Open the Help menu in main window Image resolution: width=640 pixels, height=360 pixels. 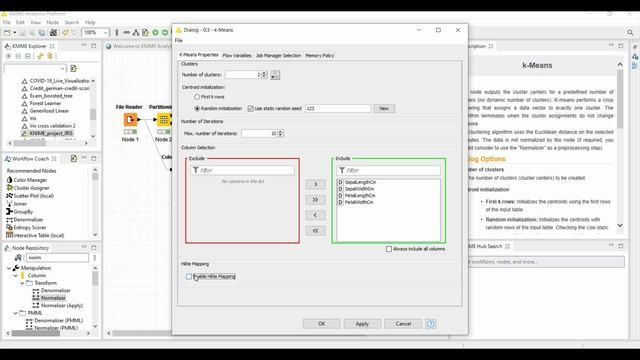pos(90,22)
